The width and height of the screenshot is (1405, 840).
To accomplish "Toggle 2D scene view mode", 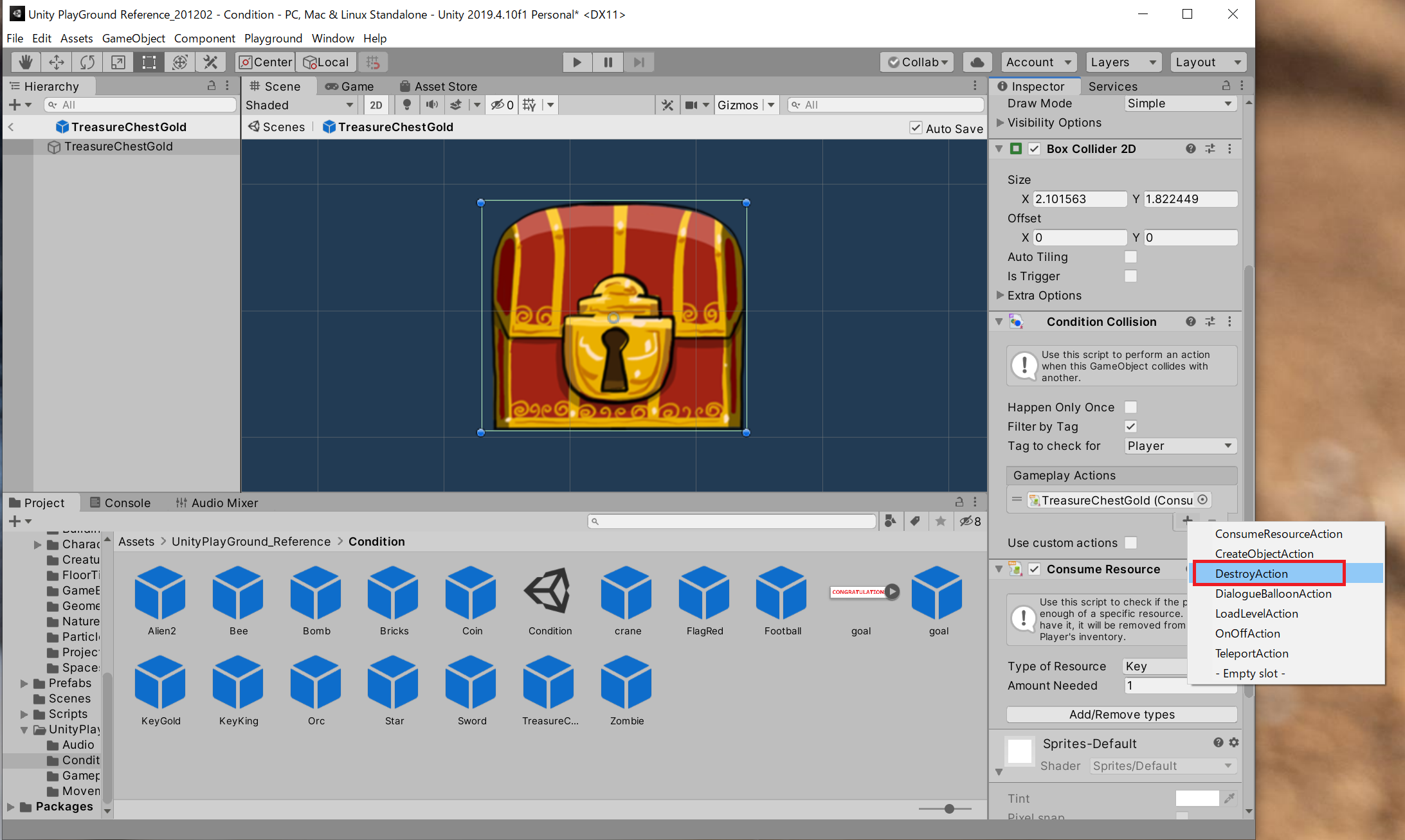I will (376, 105).
